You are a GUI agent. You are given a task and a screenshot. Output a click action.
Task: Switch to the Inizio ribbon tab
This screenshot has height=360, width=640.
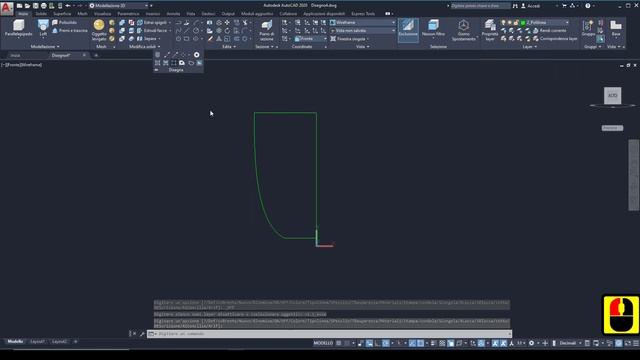click(23, 13)
